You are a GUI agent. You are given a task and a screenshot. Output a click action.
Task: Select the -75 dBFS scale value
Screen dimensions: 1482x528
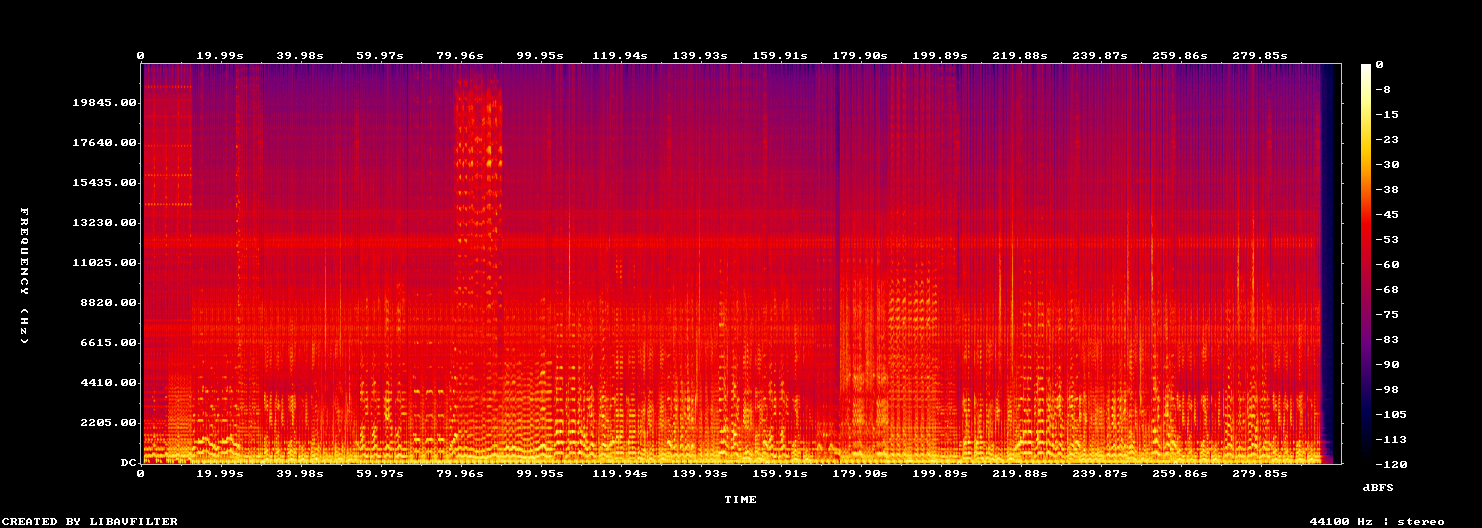point(1387,315)
